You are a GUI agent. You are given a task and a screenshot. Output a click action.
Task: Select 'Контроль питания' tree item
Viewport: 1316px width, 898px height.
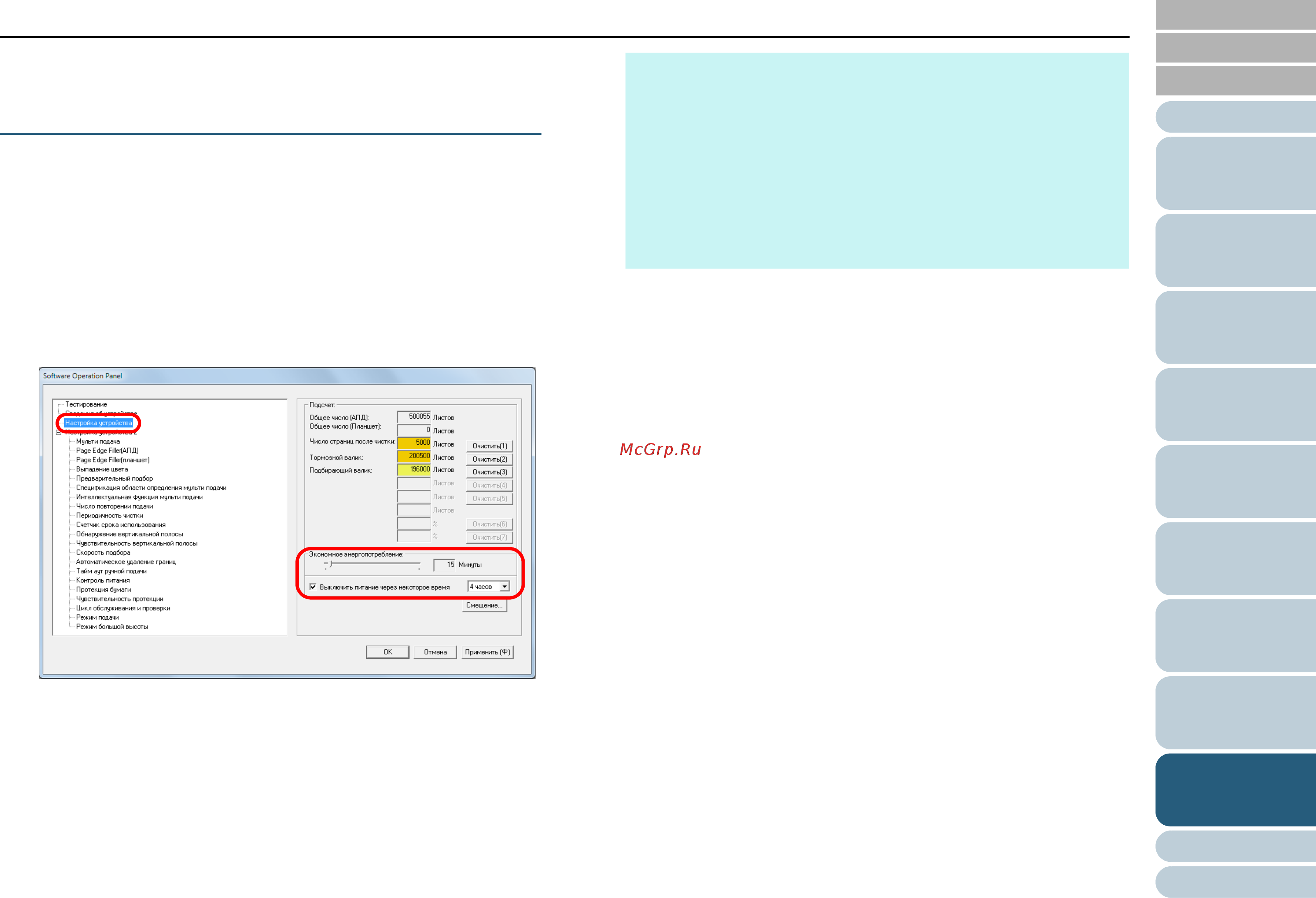(x=103, y=580)
